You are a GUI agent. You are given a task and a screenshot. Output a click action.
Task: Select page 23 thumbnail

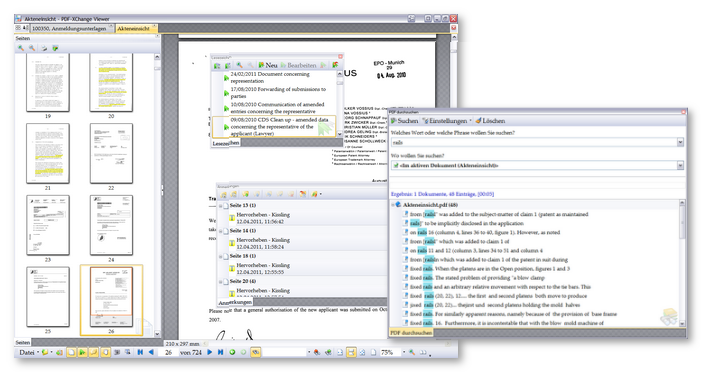click(48, 225)
